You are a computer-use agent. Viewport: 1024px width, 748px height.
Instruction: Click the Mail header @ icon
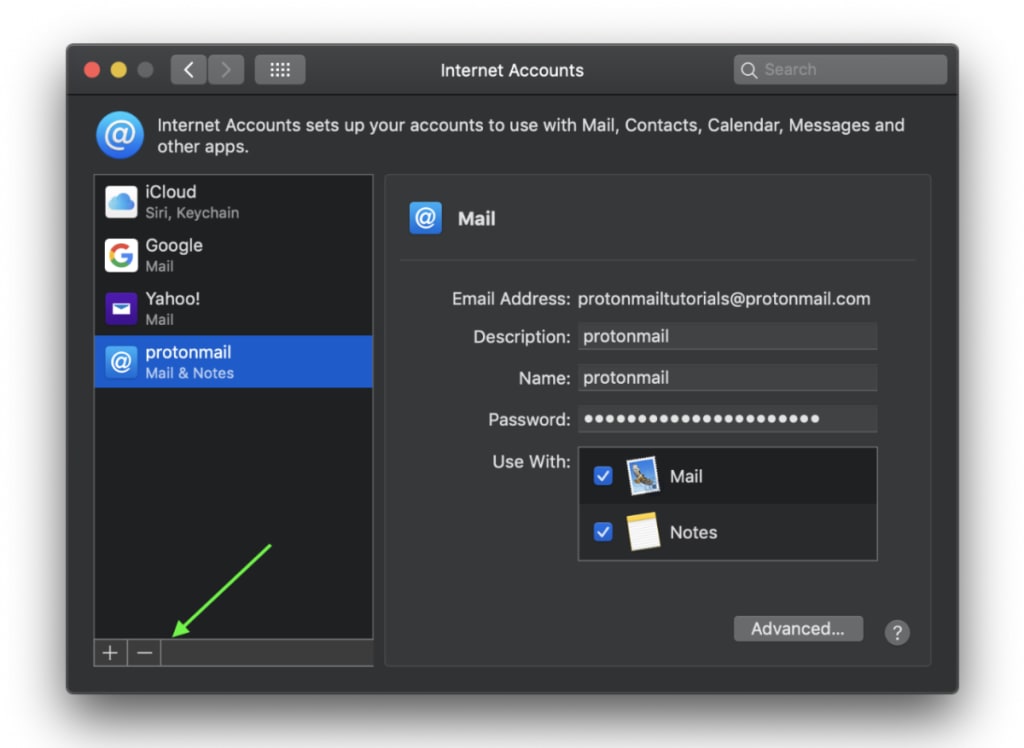426,218
